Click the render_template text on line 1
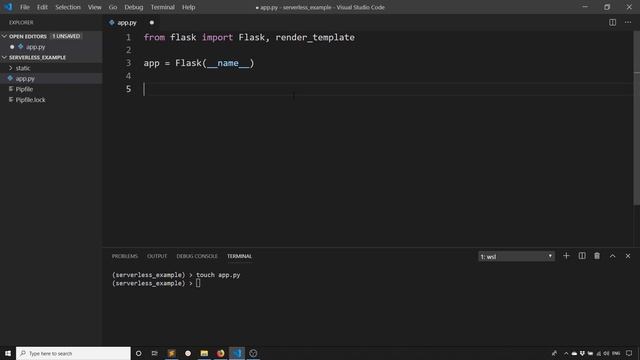This screenshot has width=640, height=360. [x=315, y=38]
